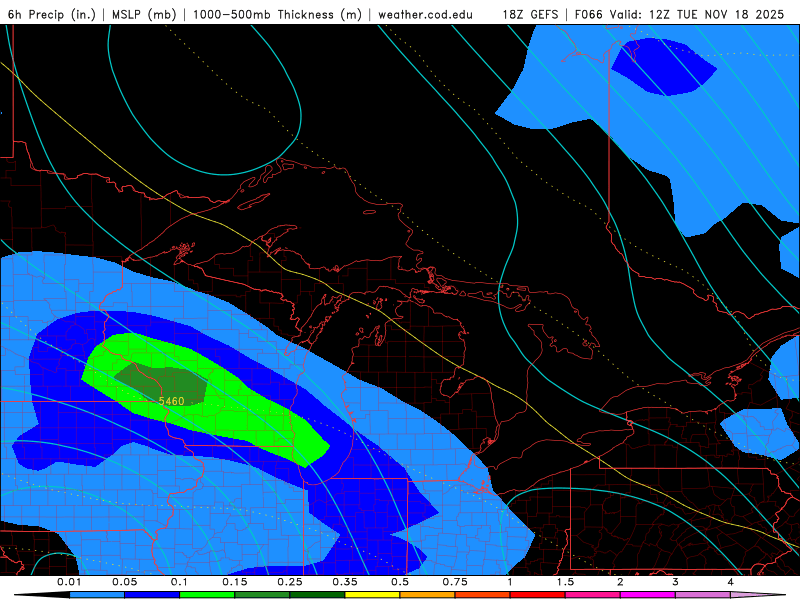Click the 'F066' forecast hour text
Screen dimensions: 800x600
(588, 15)
